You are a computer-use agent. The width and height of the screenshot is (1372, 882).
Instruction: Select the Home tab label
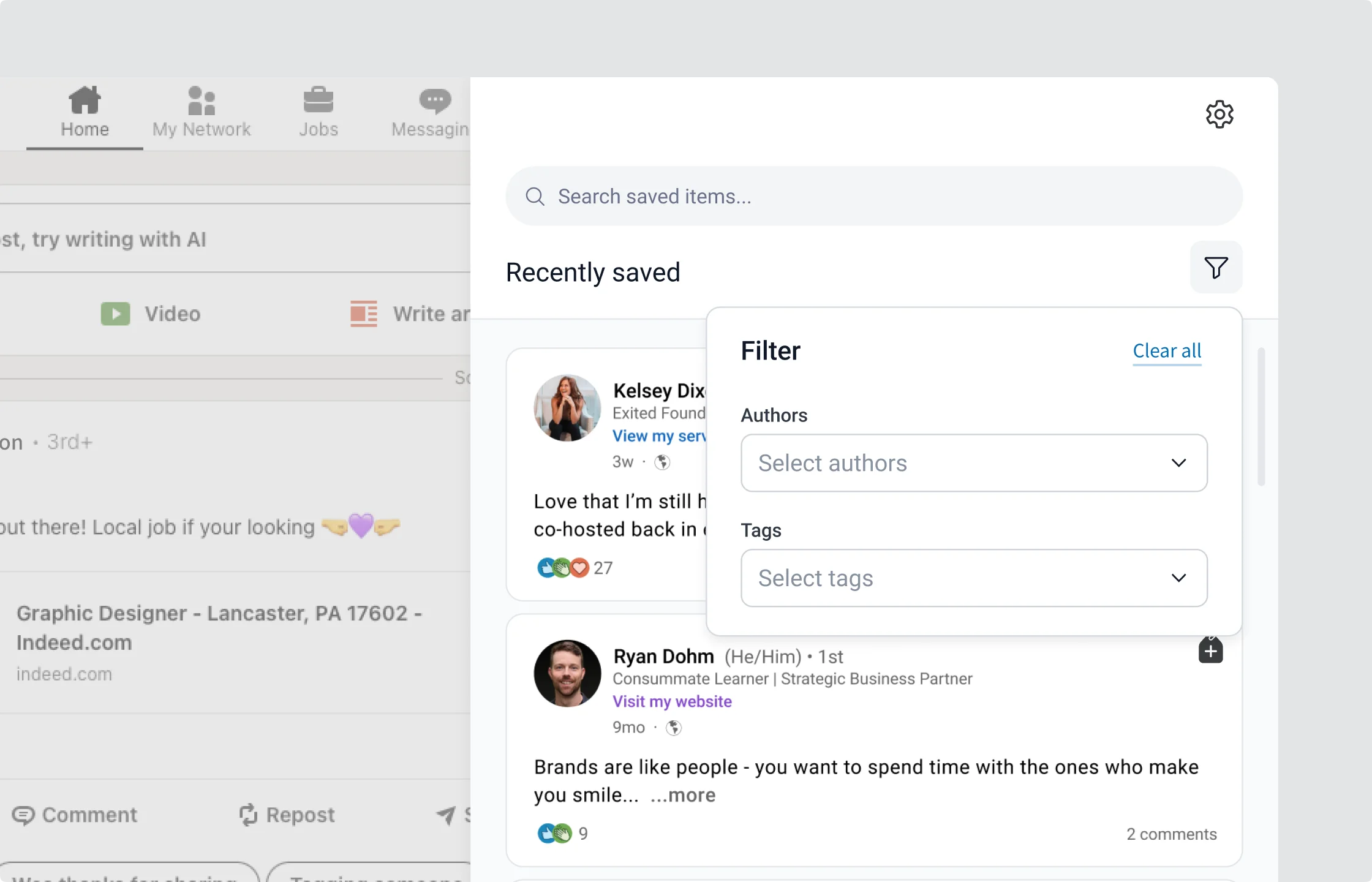pyautogui.click(x=85, y=129)
